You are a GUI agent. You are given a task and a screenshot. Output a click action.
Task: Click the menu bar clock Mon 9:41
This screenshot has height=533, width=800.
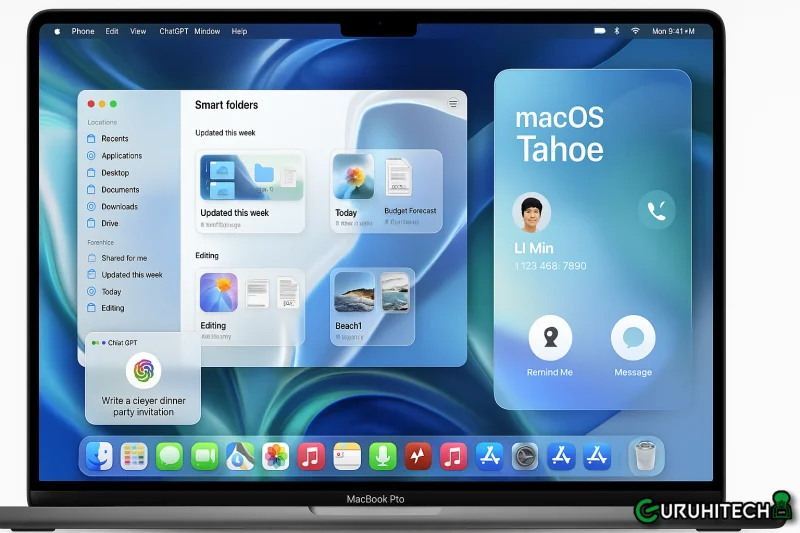[673, 31]
